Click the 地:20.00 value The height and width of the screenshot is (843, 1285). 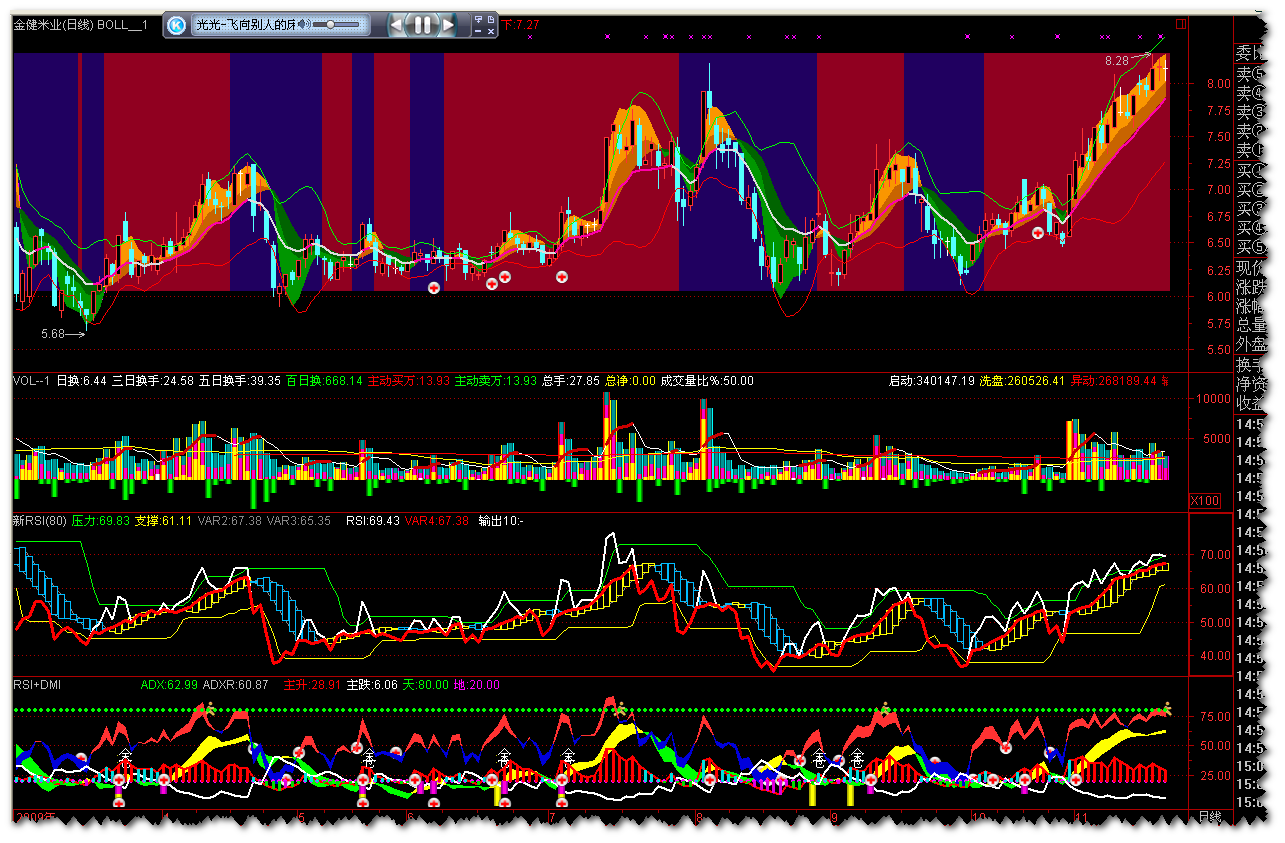(x=476, y=685)
